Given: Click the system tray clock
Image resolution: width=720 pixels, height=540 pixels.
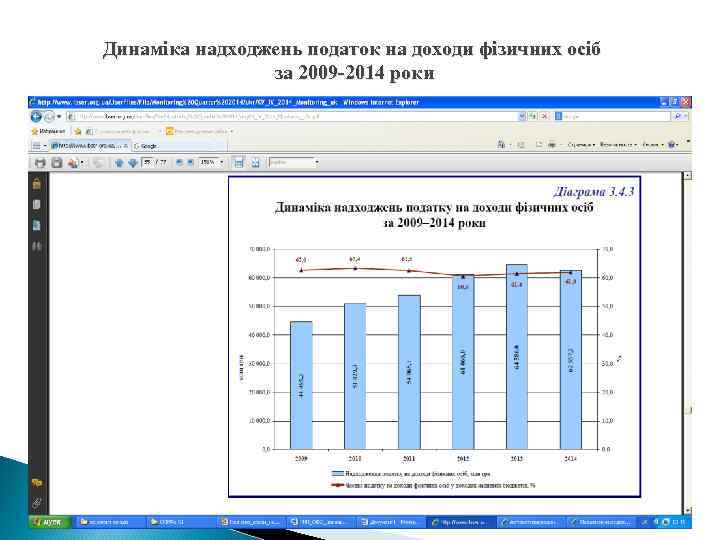Looking at the screenshot, I should pyautogui.click(x=679, y=522).
